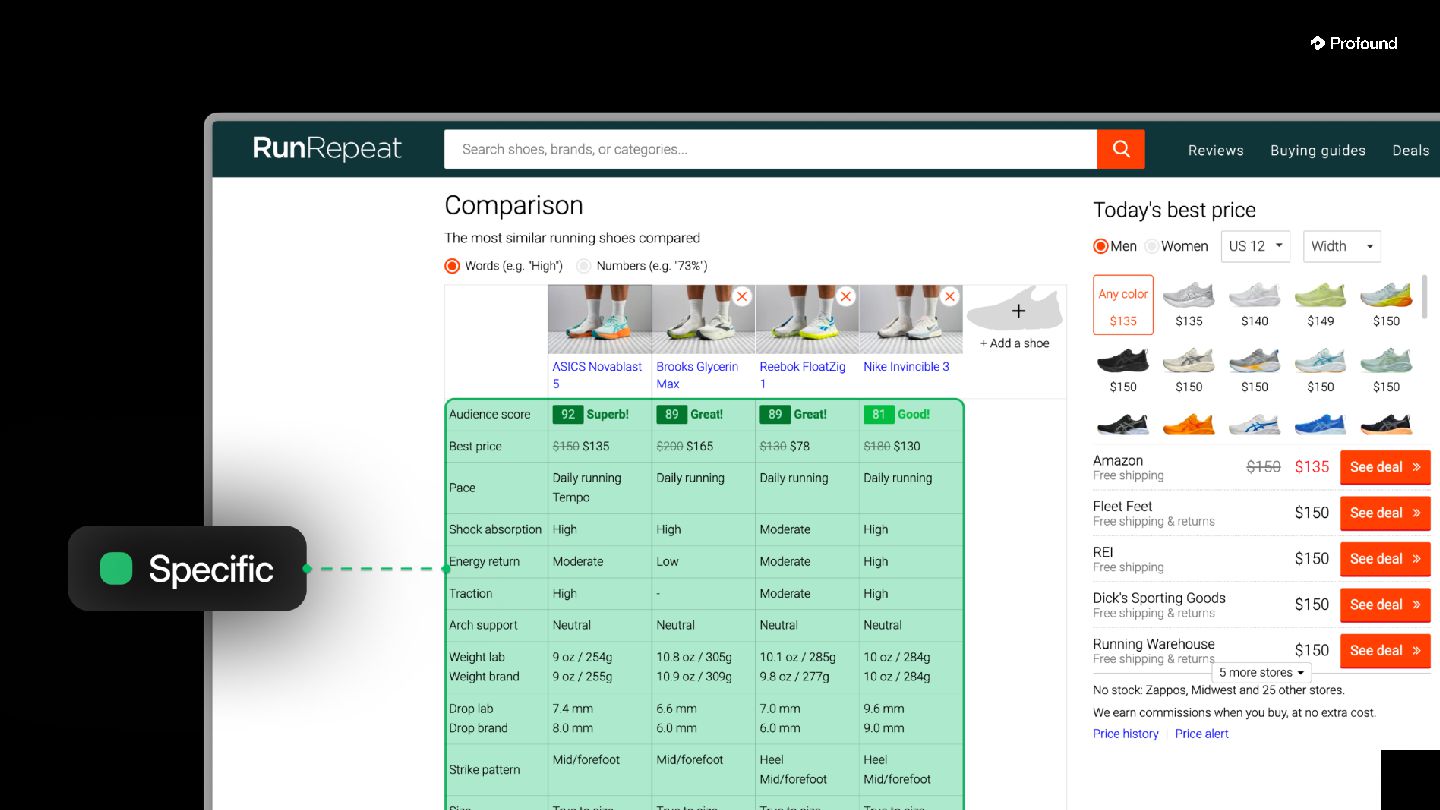Click the plus icon to add a shoe

pos(1018,311)
